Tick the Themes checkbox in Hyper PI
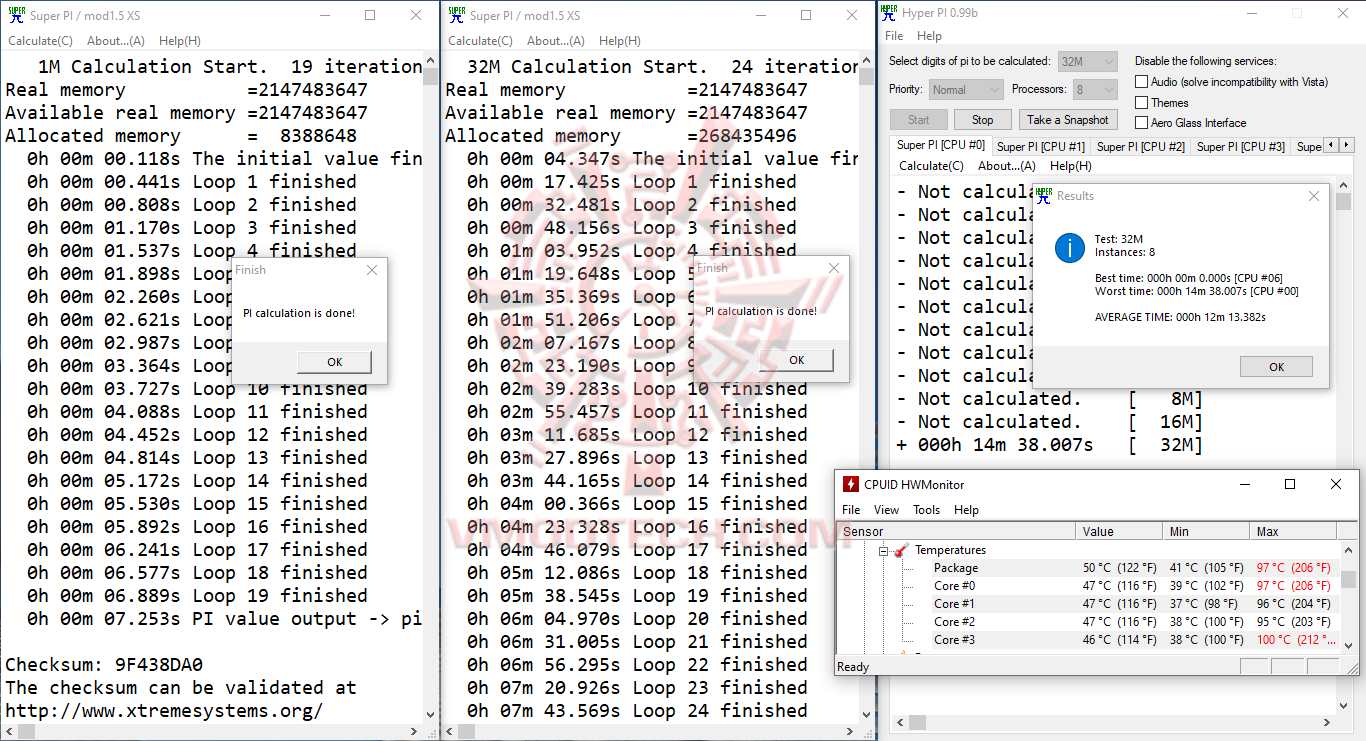 1141,102
